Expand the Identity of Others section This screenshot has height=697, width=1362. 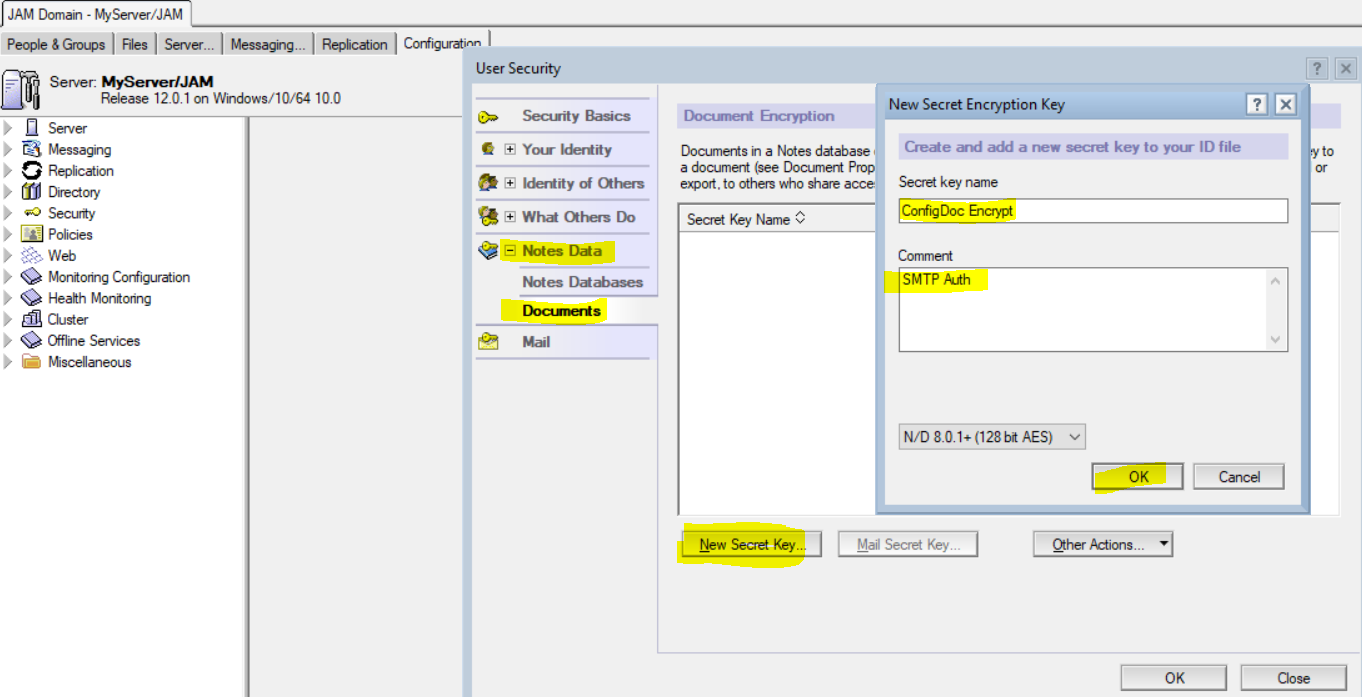point(510,183)
